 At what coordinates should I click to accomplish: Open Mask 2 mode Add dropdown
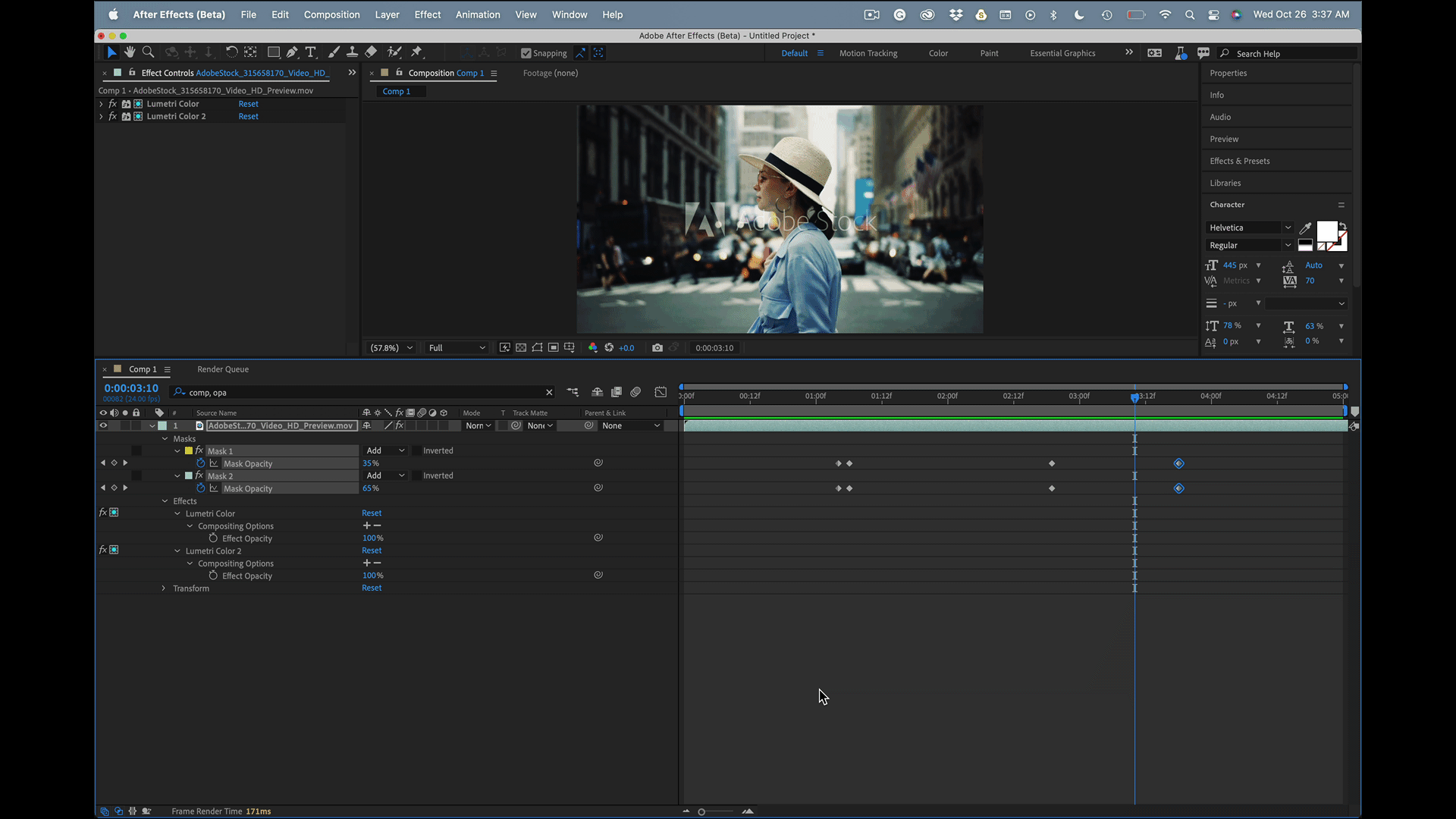coord(385,476)
